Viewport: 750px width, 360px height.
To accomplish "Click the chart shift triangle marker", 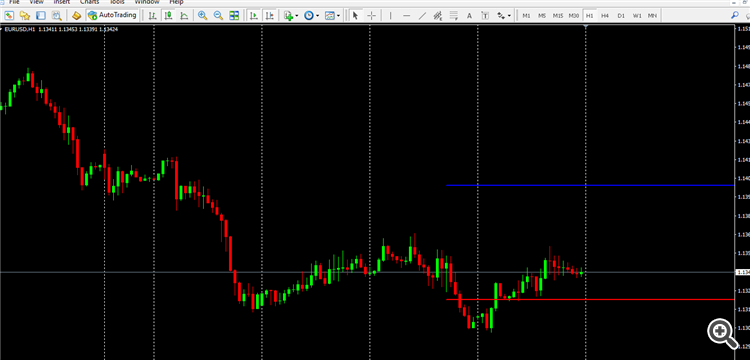I will point(586,27).
